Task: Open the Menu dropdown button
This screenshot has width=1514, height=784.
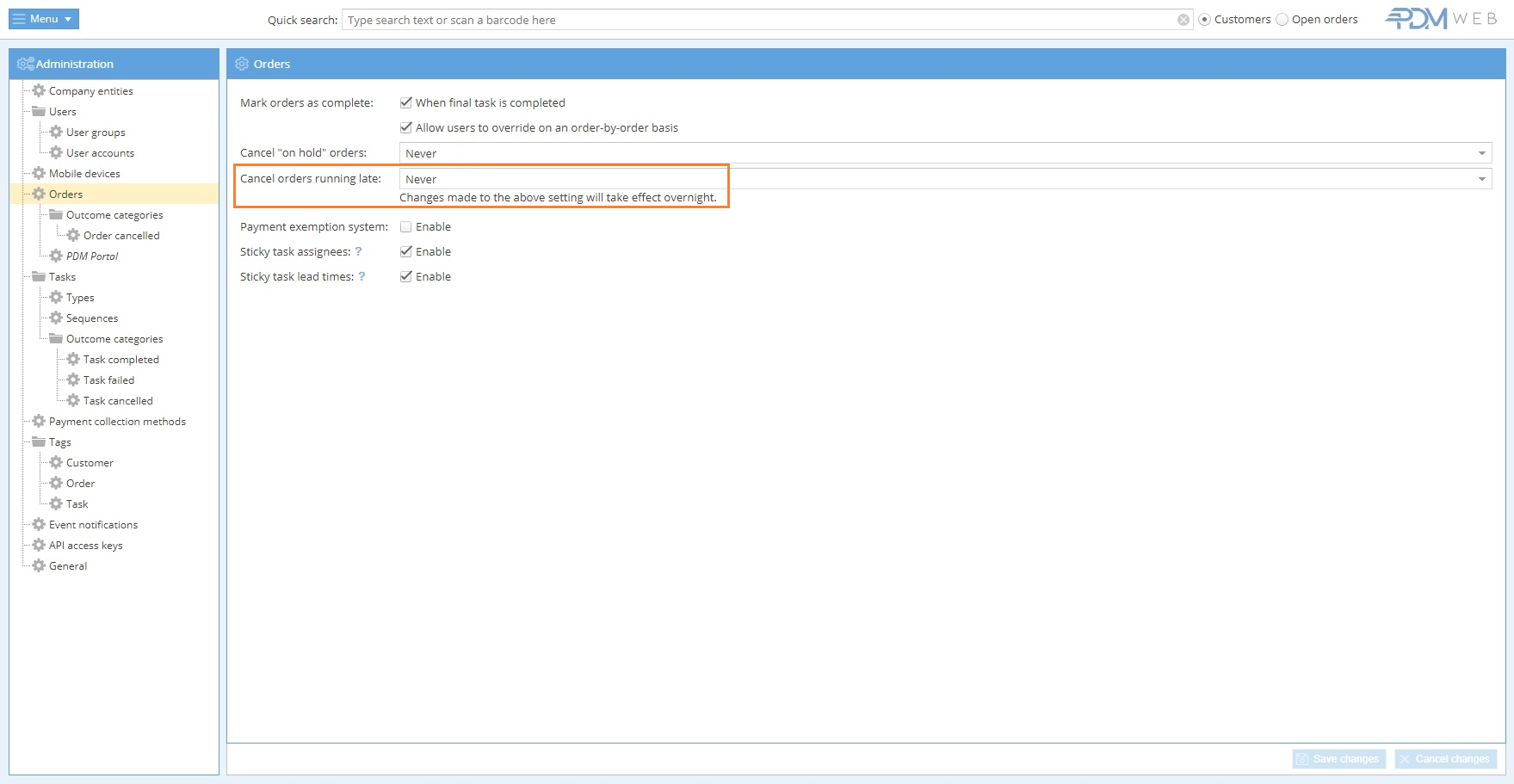Action: coord(44,19)
